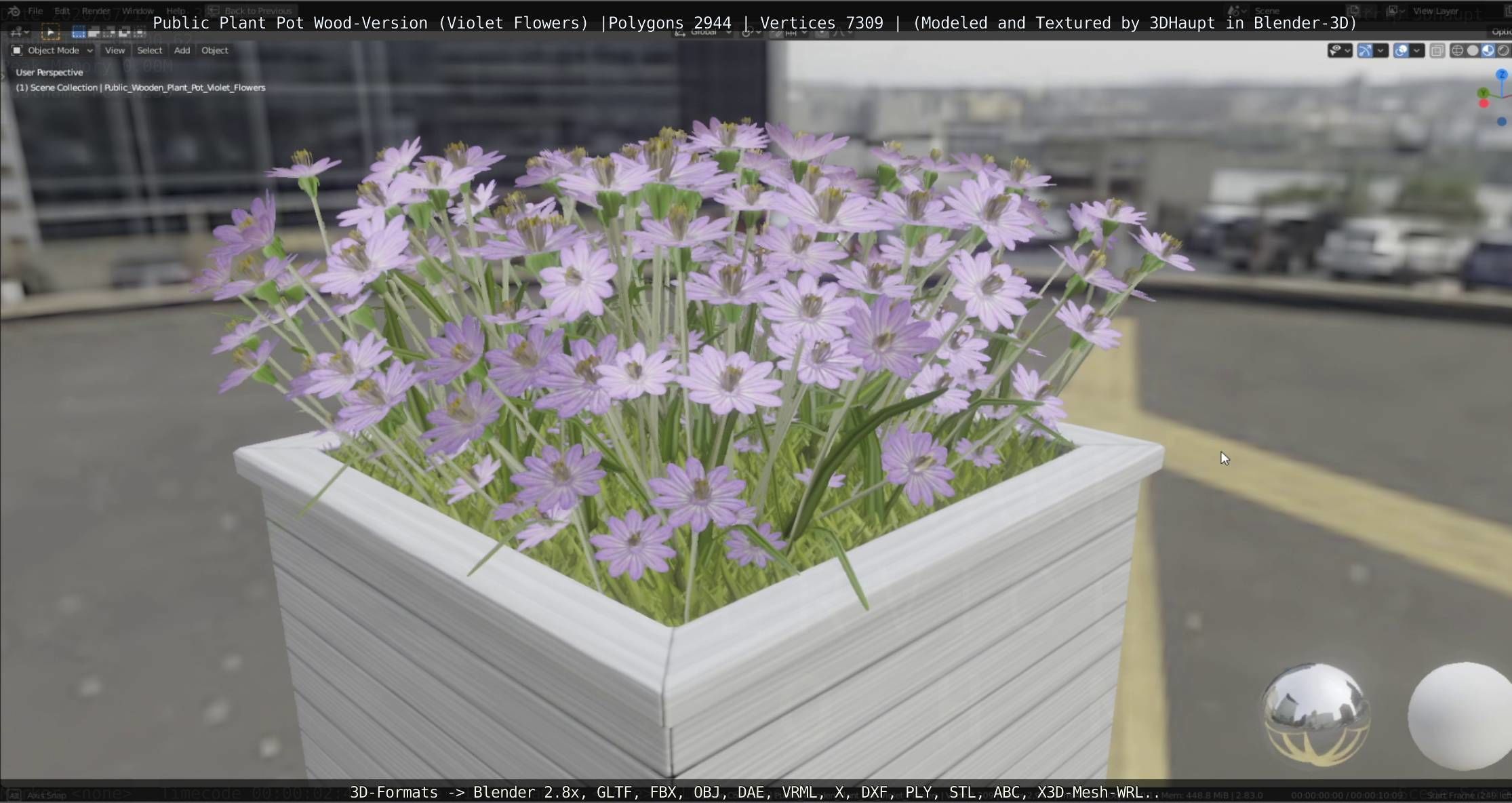Open the File menu
This screenshot has height=803, width=1512.
(35, 11)
